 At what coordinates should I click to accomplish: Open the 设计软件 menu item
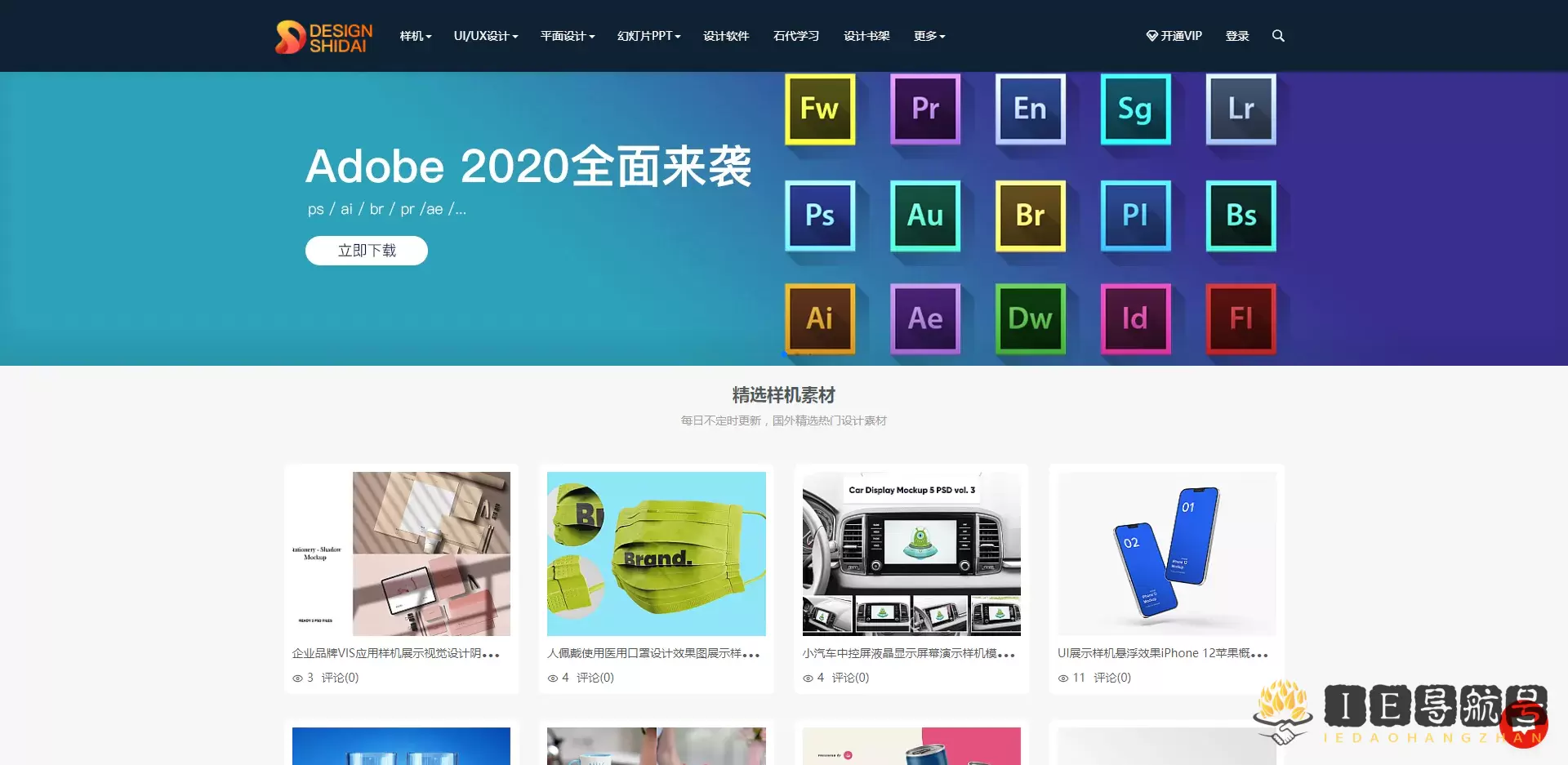[726, 36]
